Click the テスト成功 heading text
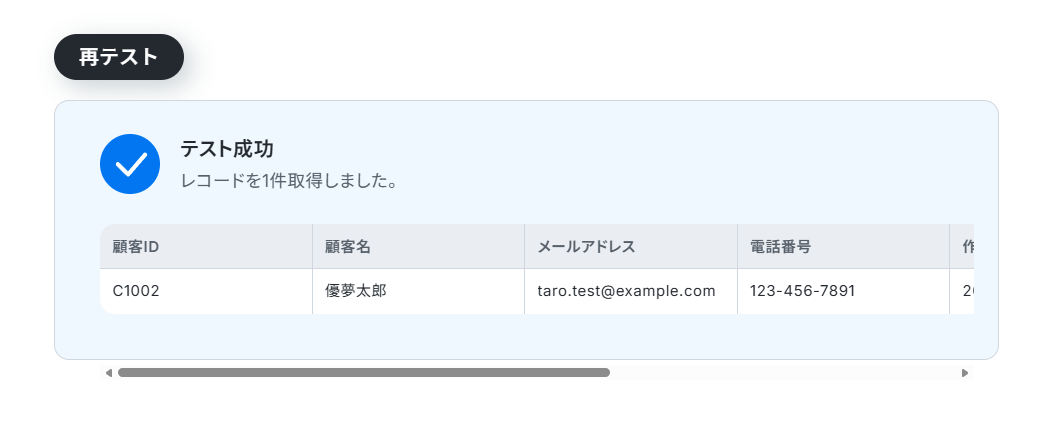1054x429 pixels. (x=227, y=149)
